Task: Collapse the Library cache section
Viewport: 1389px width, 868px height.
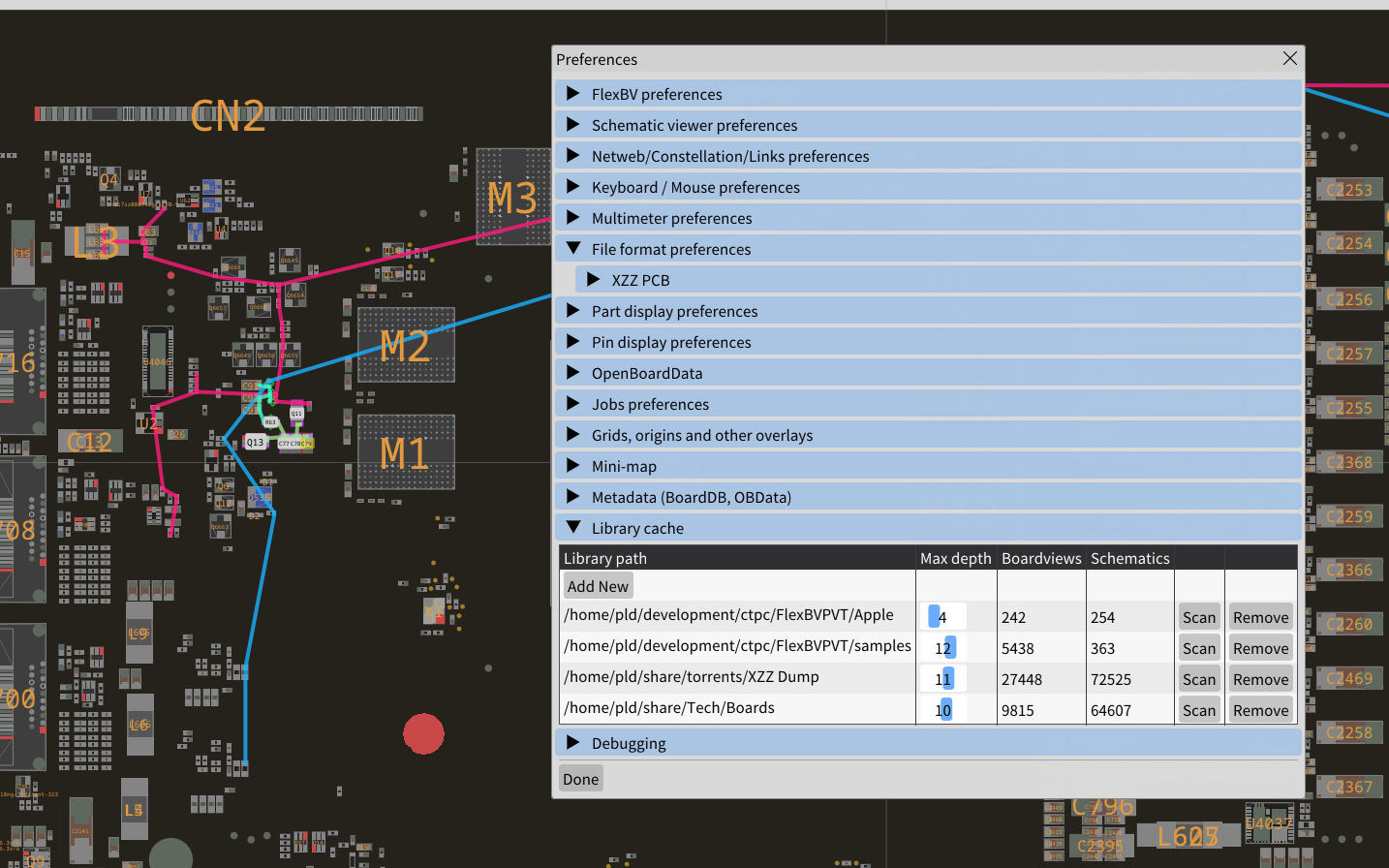Action: [636, 528]
